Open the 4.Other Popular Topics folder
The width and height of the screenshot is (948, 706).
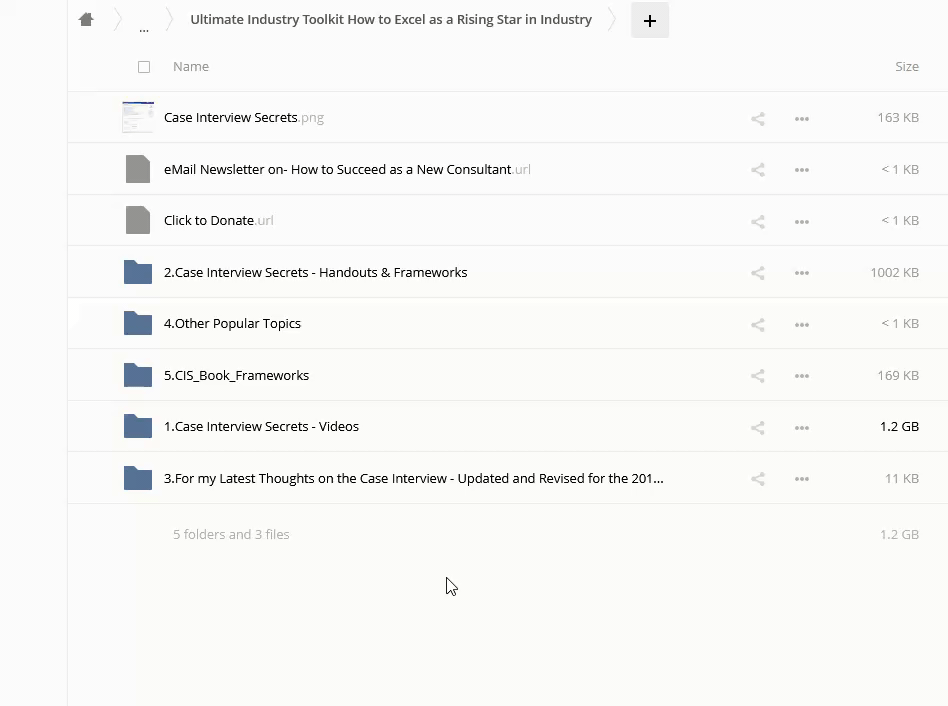(232, 324)
